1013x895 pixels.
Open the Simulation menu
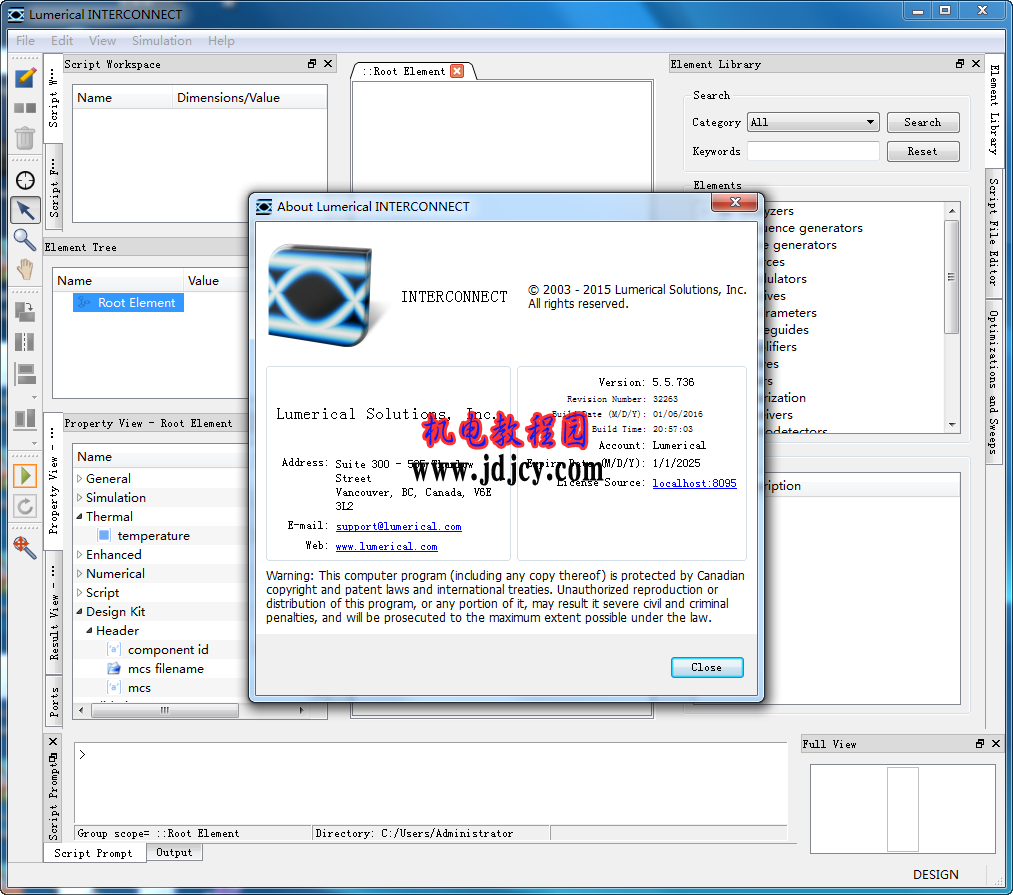pos(162,41)
